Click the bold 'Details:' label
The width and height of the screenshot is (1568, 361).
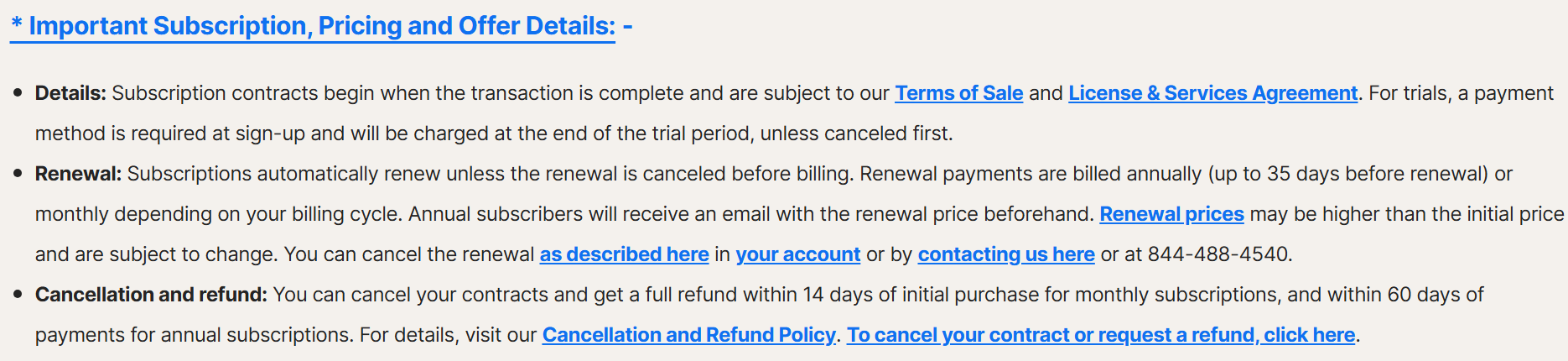(x=70, y=93)
